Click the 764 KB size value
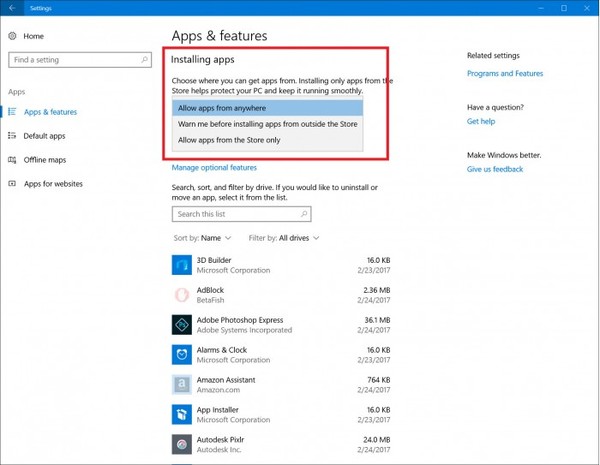600x465 pixels. click(x=378, y=380)
